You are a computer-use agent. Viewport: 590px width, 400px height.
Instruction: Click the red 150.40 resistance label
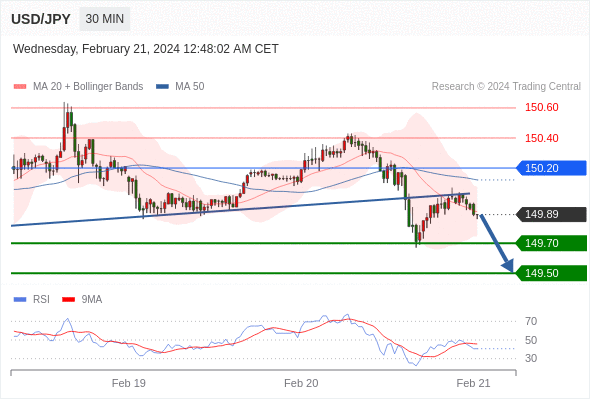pos(541,138)
